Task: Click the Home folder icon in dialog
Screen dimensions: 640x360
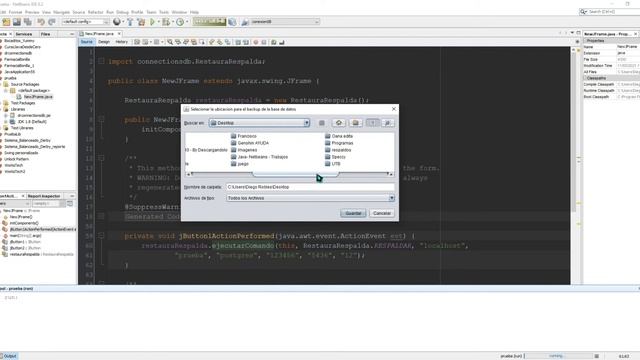Action: [x=338, y=123]
